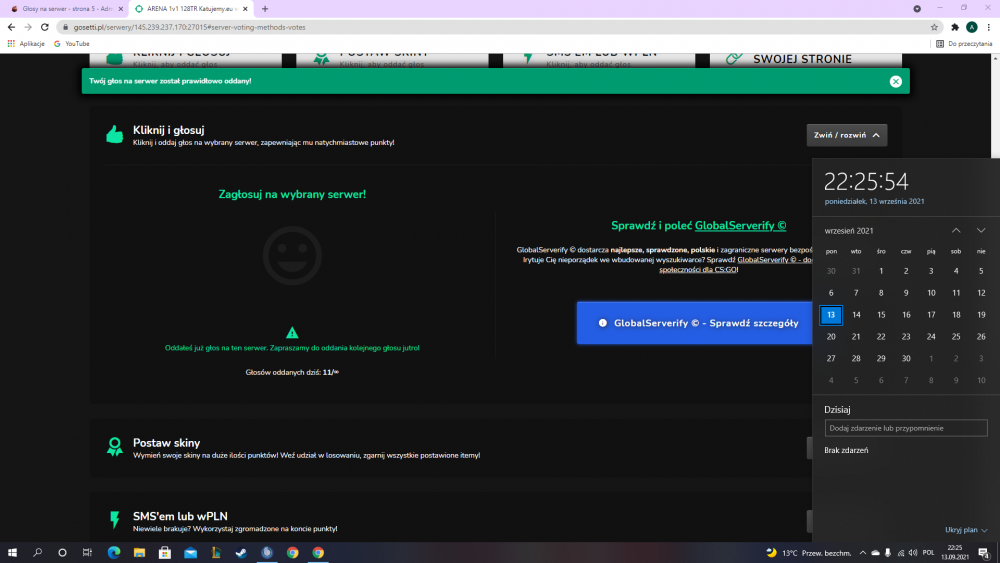Screen dimensions: 1000x563
Task: Go back in browser history
Action: click(11, 27)
